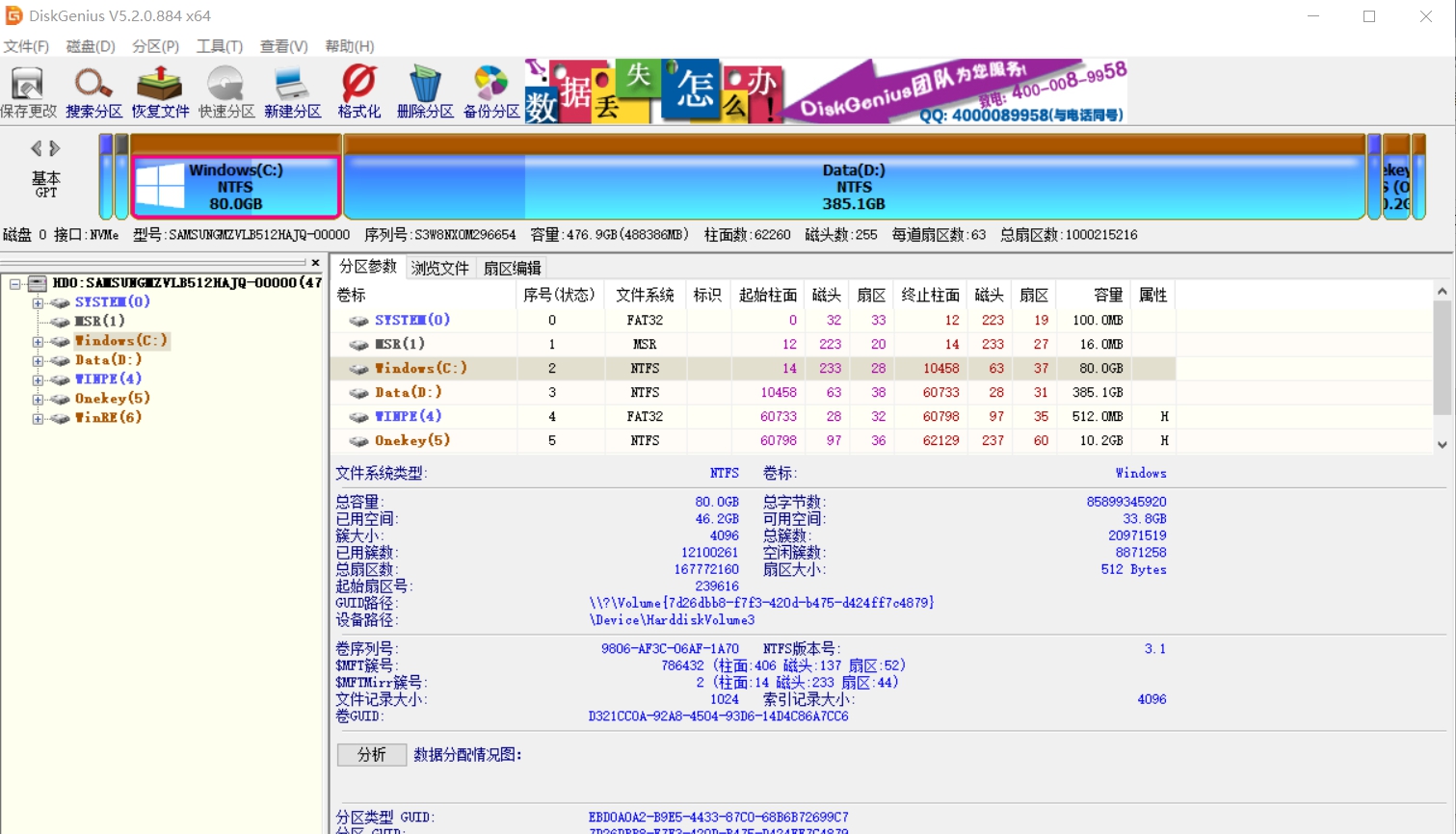
Task: Expand the Onekey(5) tree node
Action: pyautogui.click(x=38, y=399)
